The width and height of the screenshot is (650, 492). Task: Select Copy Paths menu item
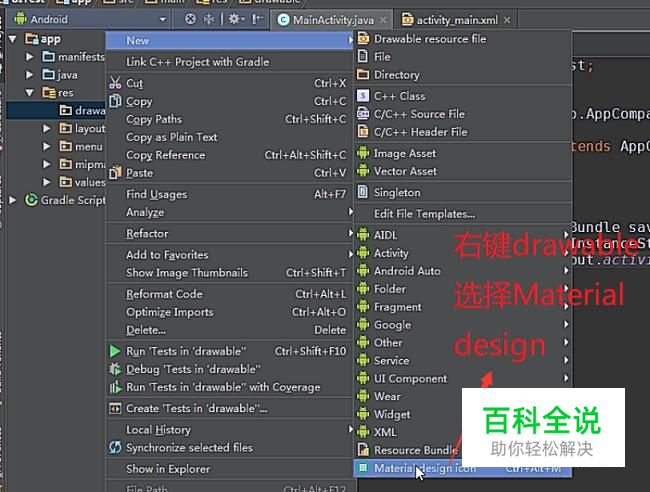[230, 119]
